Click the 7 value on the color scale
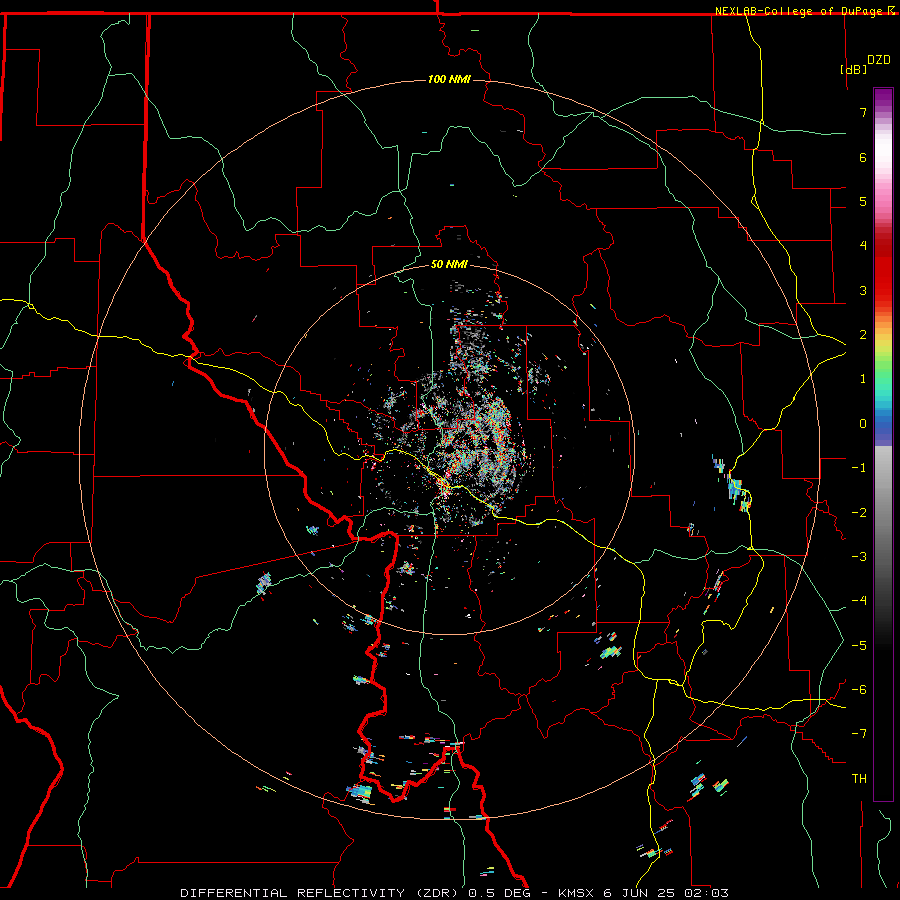The image size is (900, 900). pos(863,112)
